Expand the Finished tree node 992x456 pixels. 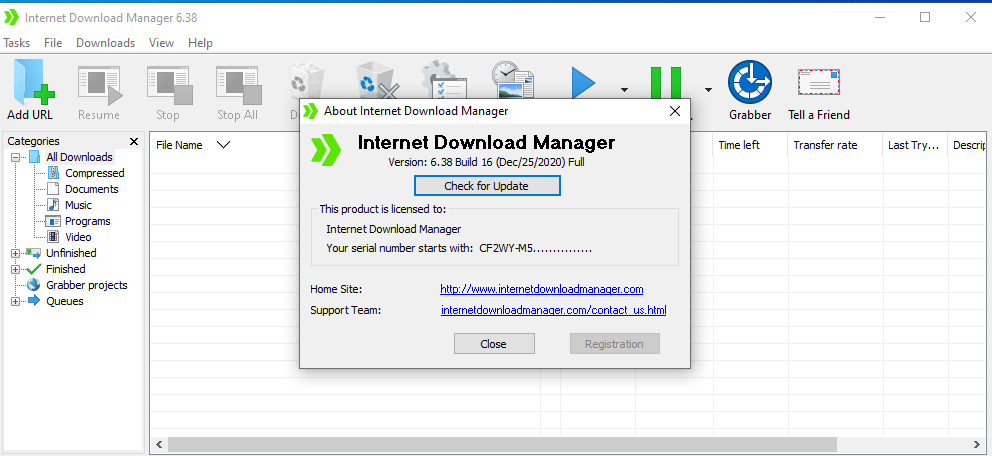point(15,269)
